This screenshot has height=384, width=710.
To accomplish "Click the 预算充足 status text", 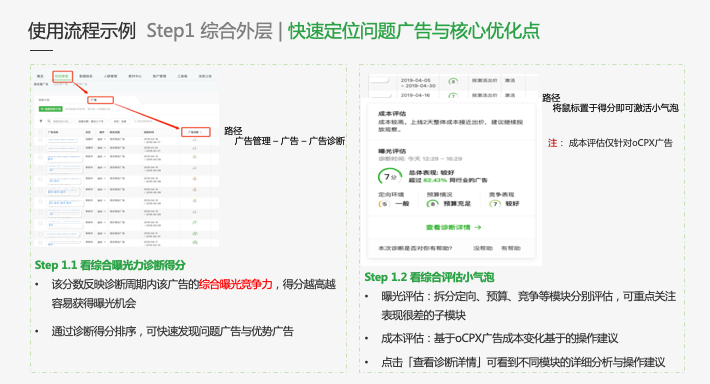I will click(457, 204).
